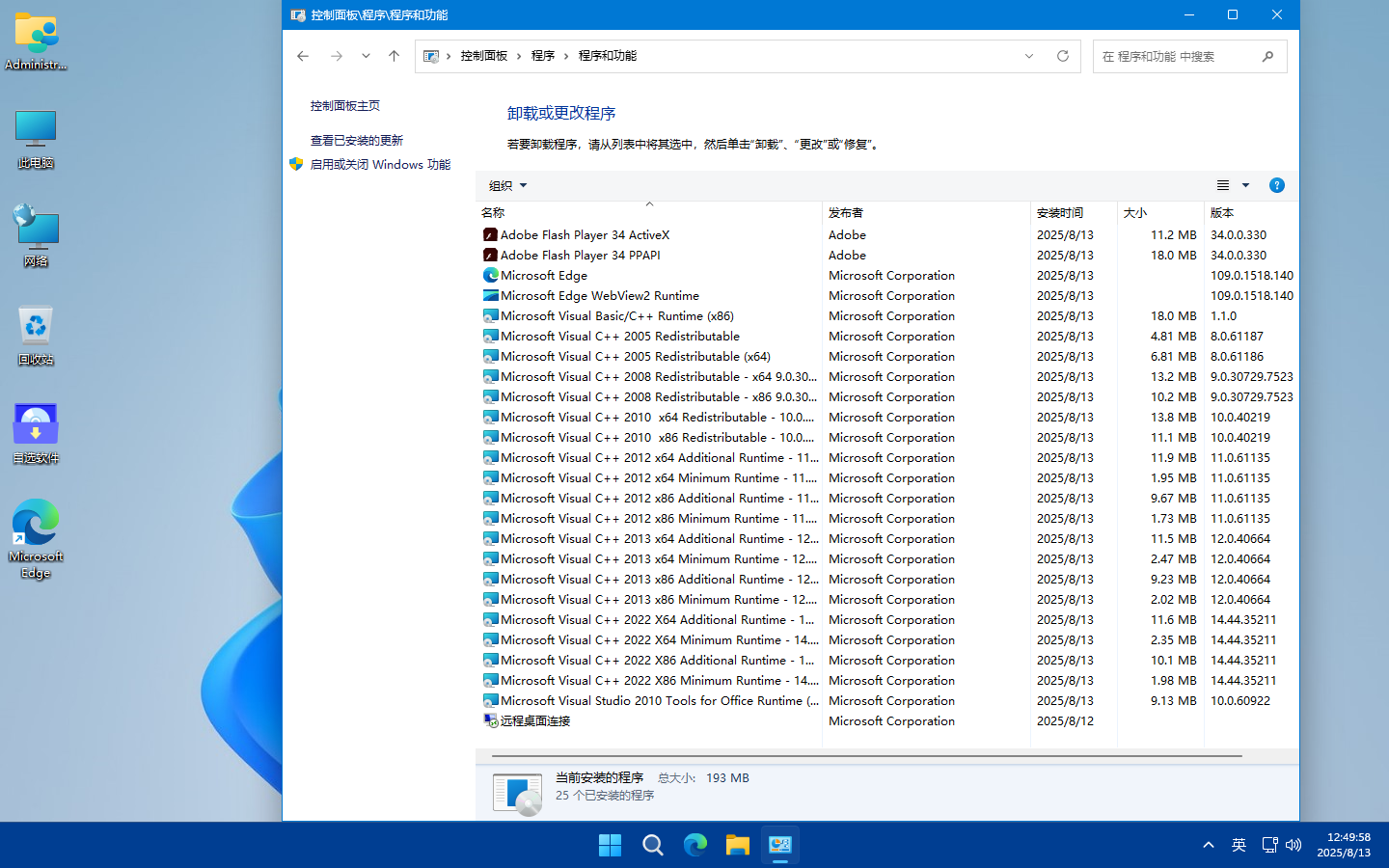
Task: Select Microsoft Edge WebView2 Runtime icon
Action: coord(490,295)
